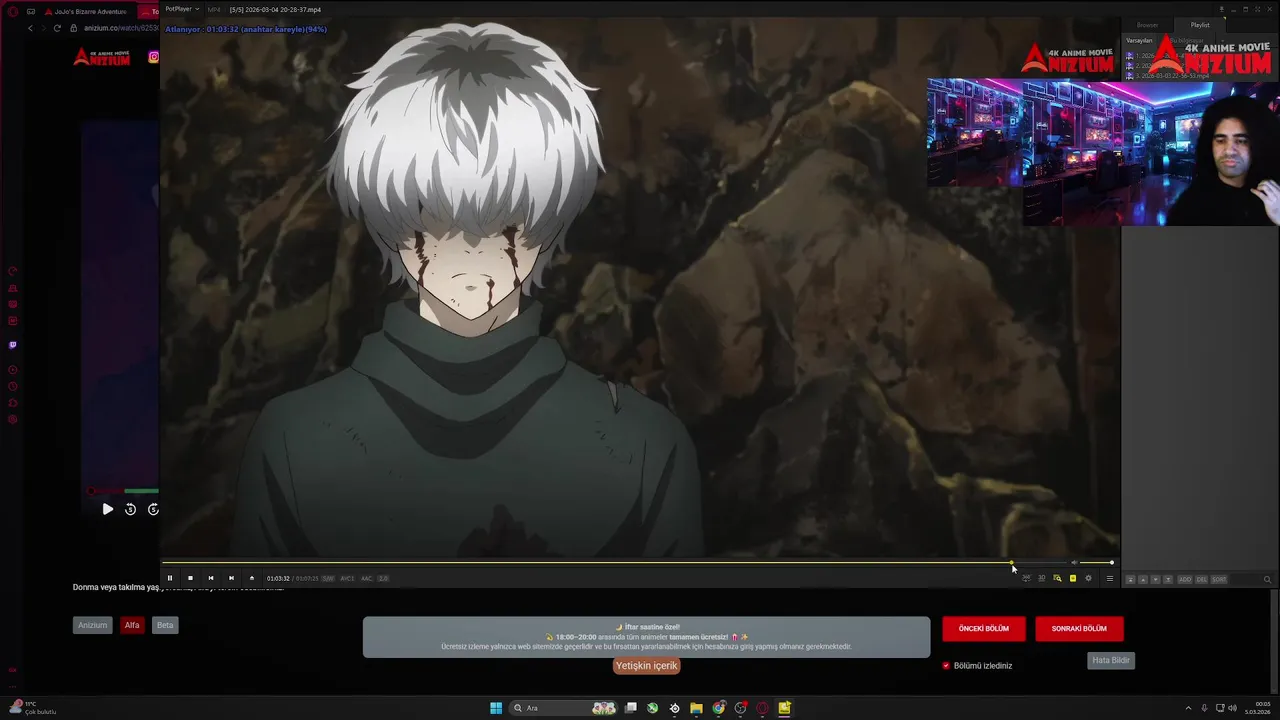1280x720 pixels.
Task: Open the PotPlayer main menu dropdown
Action: 182,9
